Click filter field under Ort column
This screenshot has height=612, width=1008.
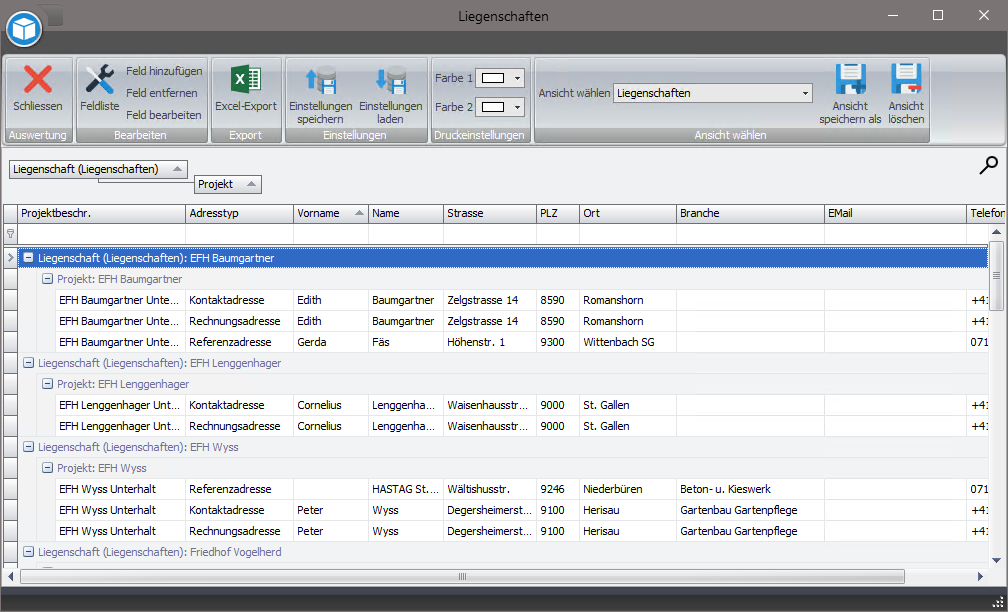pos(628,233)
